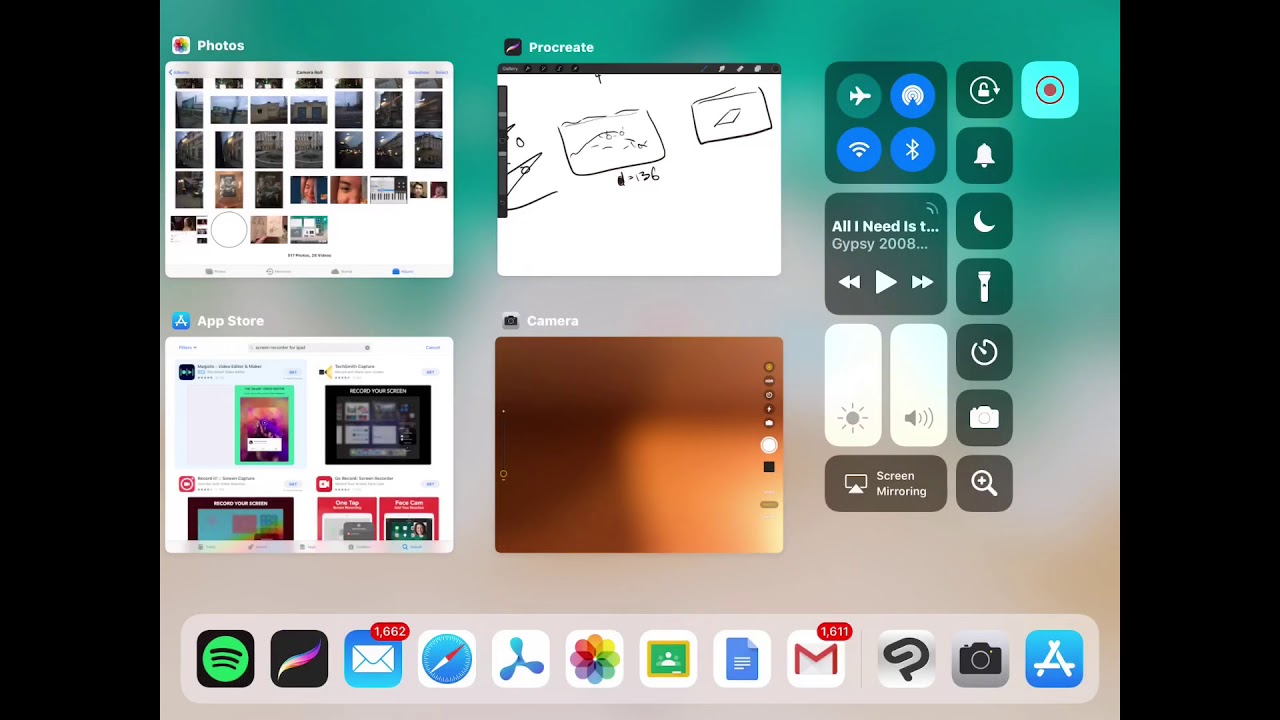The image size is (1280, 720).
Task: Tap the Camera icon above its card
Action: click(511, 321)
